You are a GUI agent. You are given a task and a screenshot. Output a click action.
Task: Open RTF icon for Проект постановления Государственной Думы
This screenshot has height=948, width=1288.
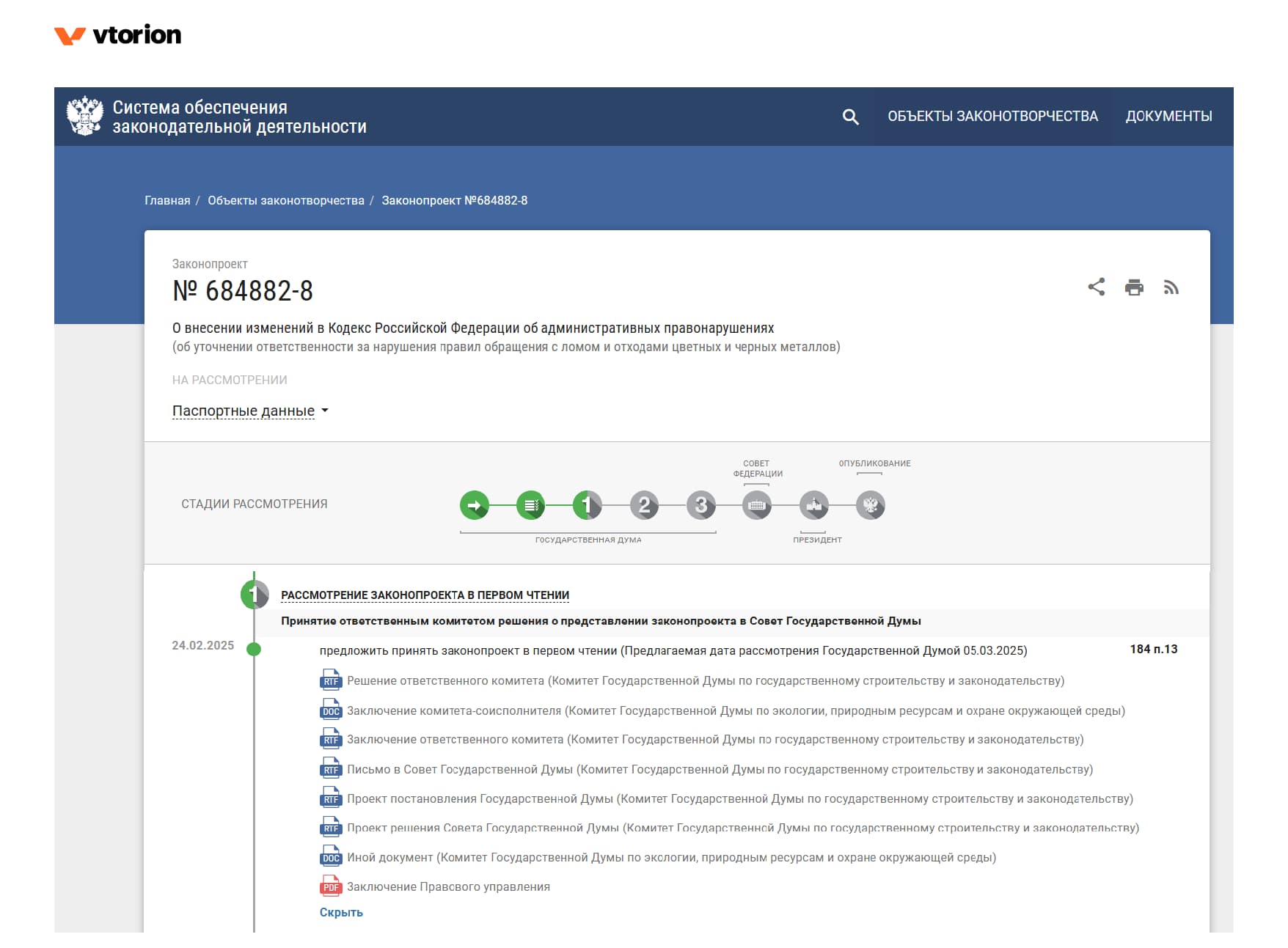pyautogui.click(x=331, y=798)
